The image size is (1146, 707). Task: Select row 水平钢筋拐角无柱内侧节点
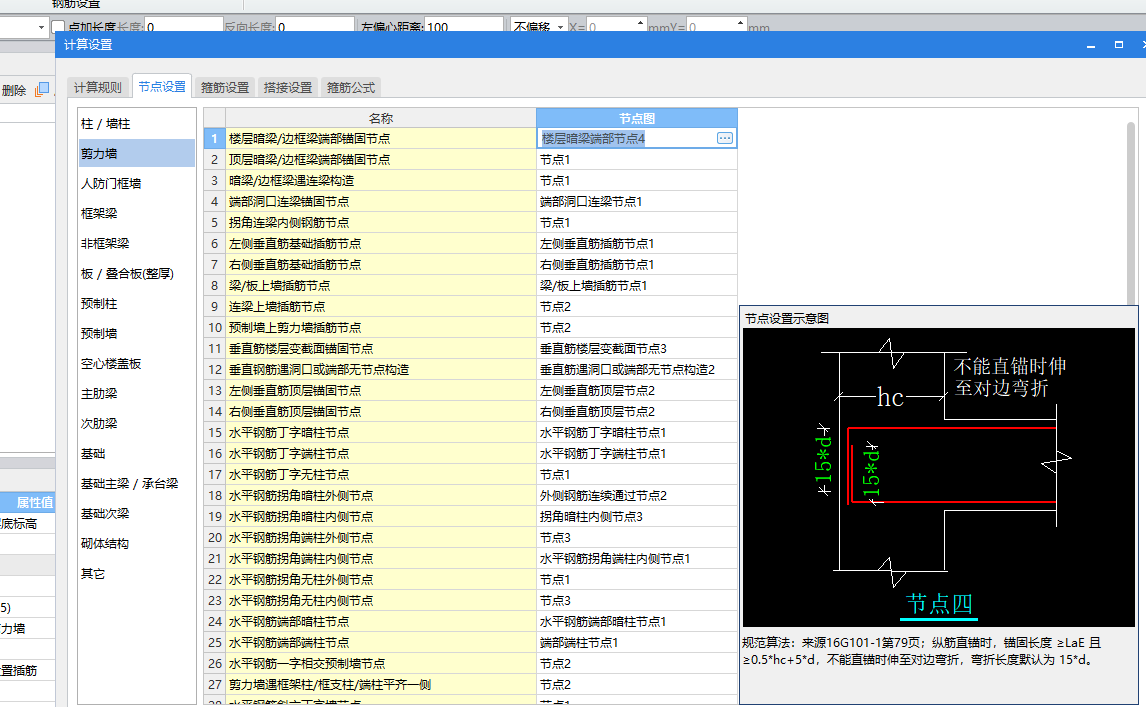(381, 601)
